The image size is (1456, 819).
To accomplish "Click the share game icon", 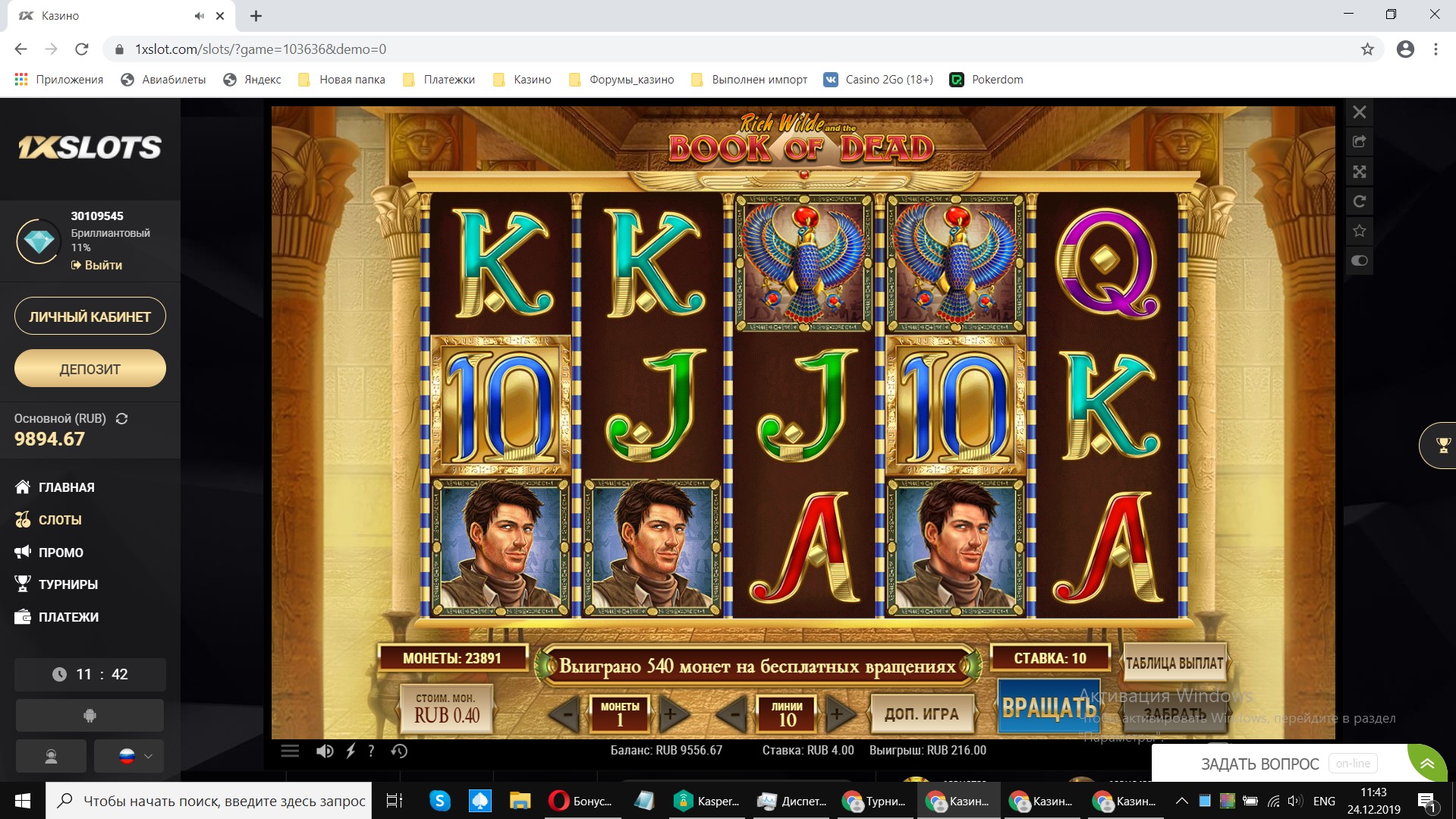I will coord(1359,142).
